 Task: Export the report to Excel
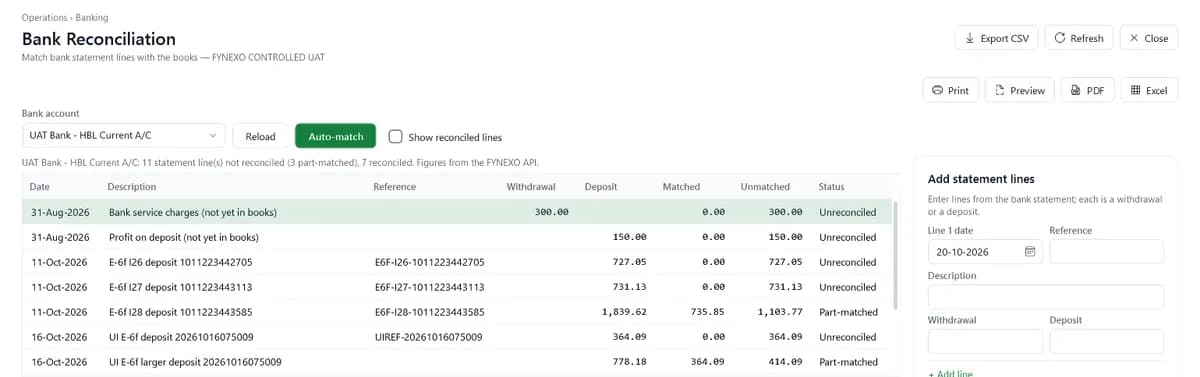1148,90
